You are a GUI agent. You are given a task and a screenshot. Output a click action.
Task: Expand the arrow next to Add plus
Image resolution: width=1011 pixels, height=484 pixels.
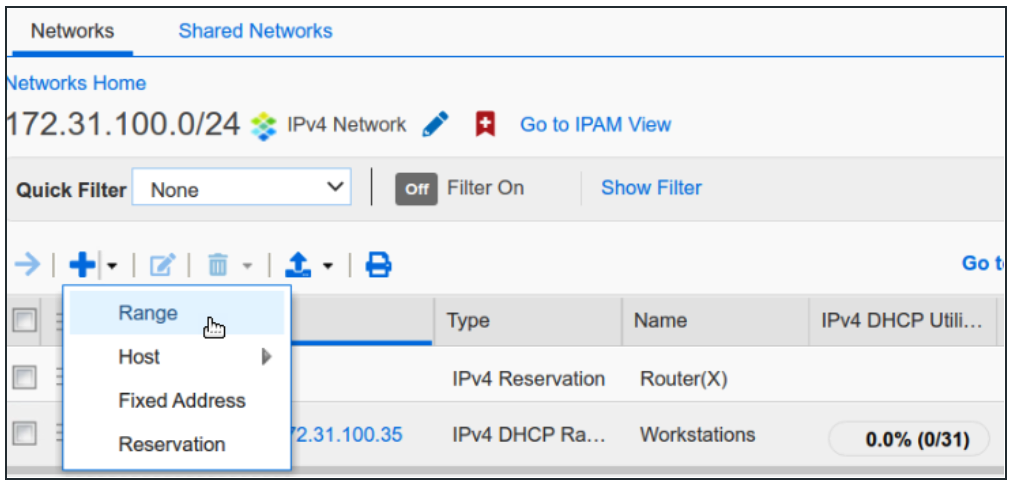click(112, 266)
